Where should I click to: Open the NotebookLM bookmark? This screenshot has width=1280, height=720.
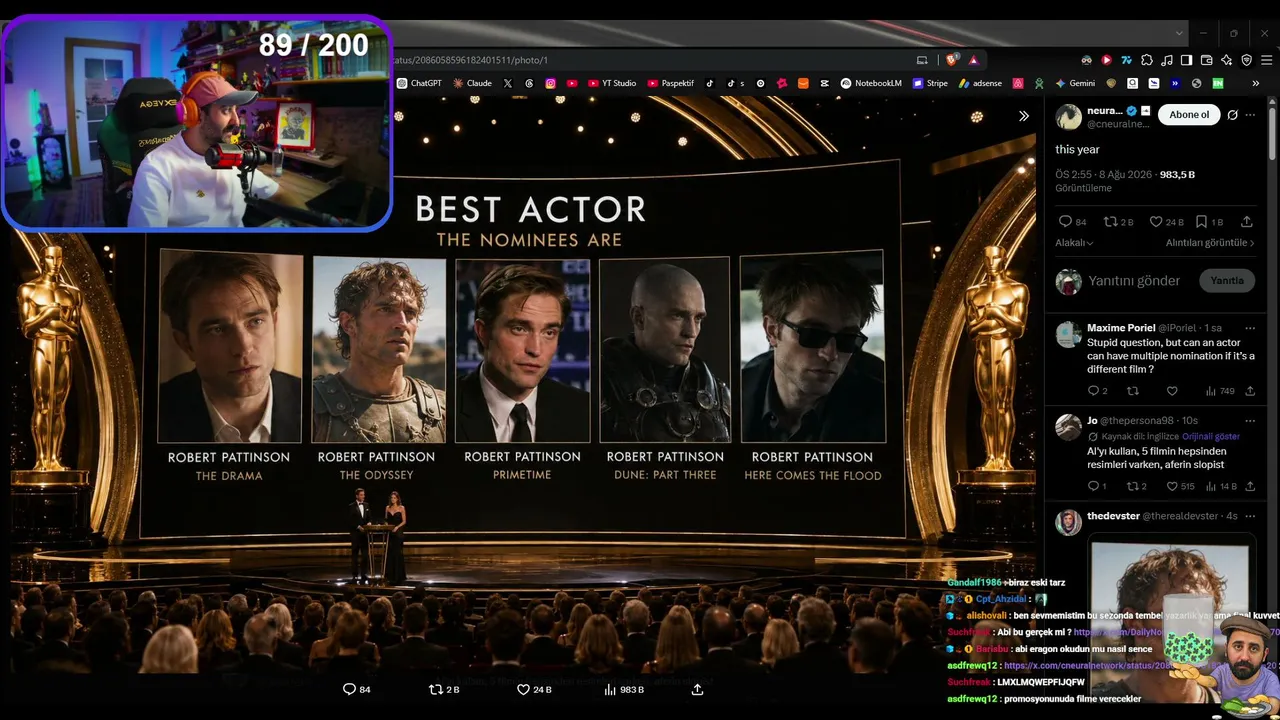tap(871, 83)
